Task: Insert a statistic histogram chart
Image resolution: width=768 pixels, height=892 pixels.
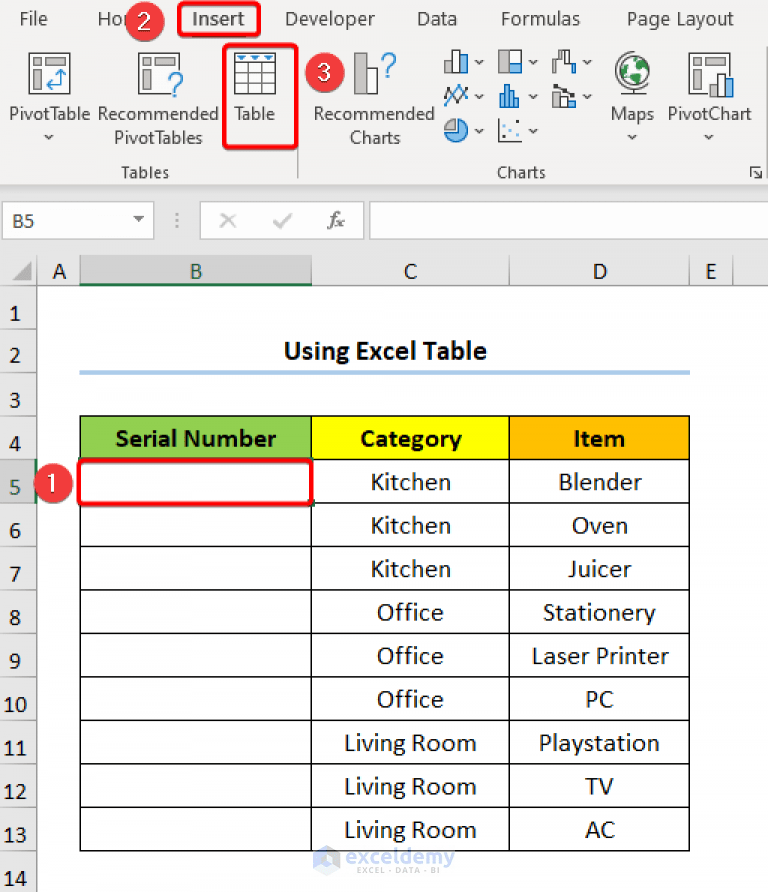Action: pos(509,96)
